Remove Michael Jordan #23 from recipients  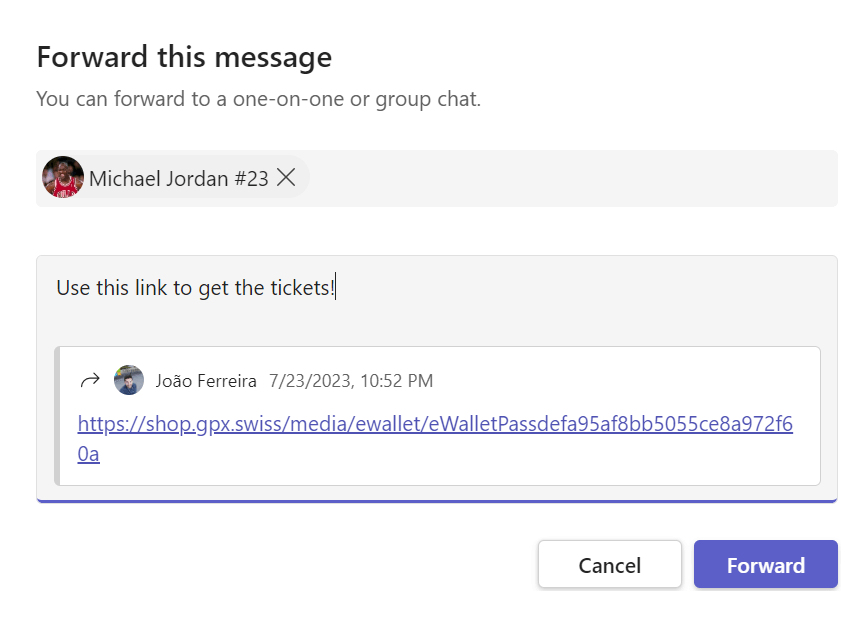click(286, 177)
